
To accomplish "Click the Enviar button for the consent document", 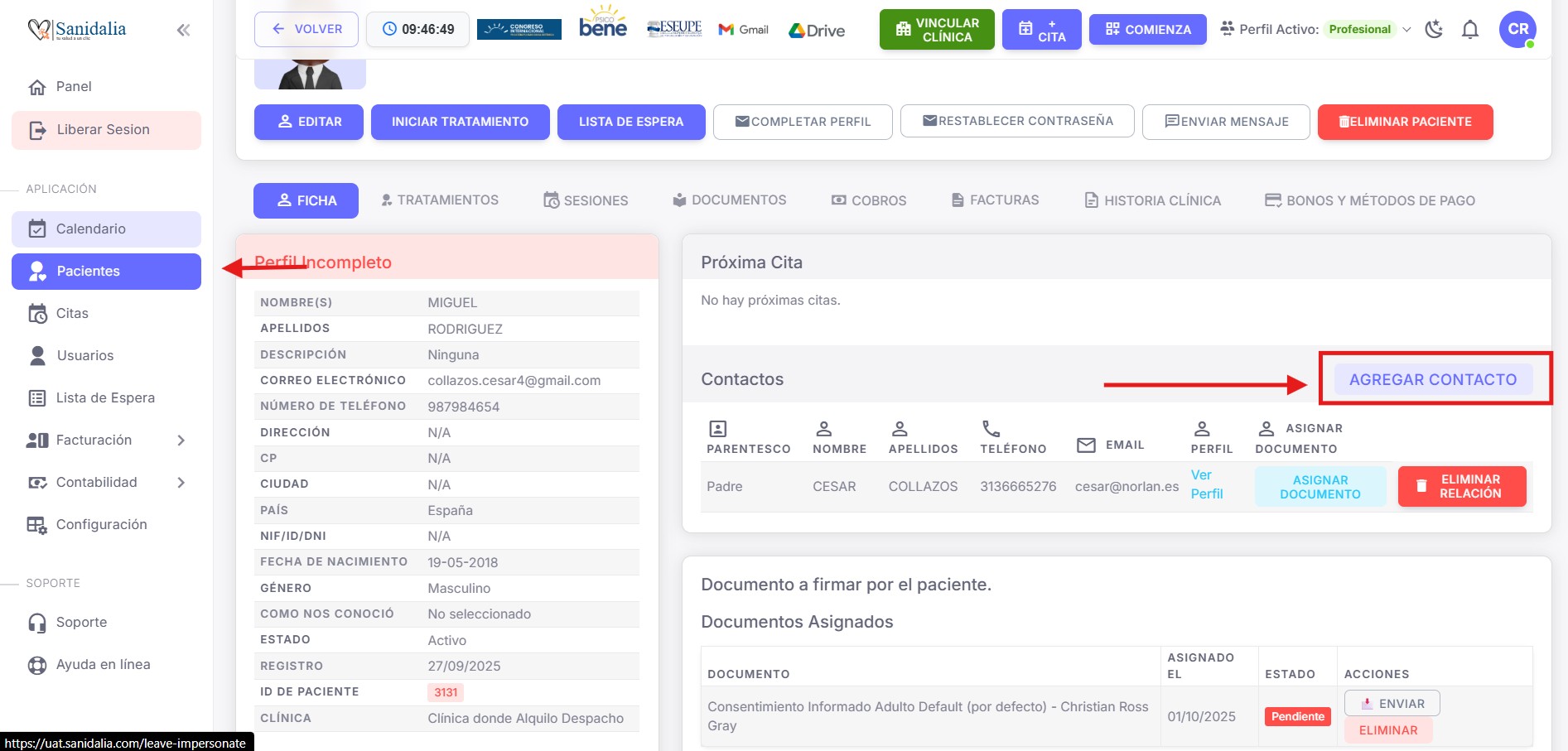I will (1392, 704).
